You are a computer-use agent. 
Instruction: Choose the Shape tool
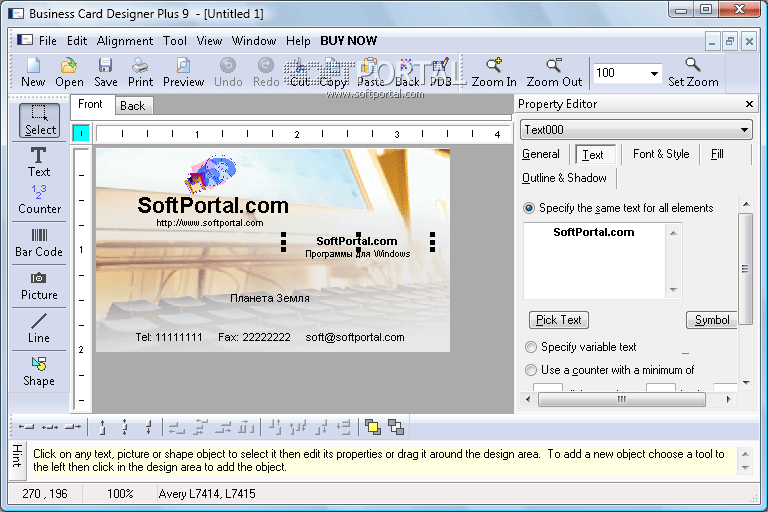click(x=39, y=371)
